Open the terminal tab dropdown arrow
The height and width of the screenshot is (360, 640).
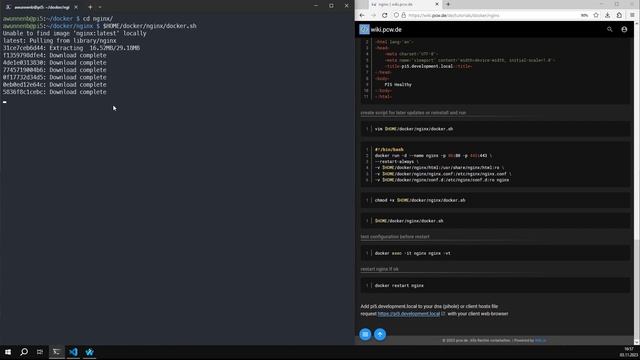coord(100,7)
